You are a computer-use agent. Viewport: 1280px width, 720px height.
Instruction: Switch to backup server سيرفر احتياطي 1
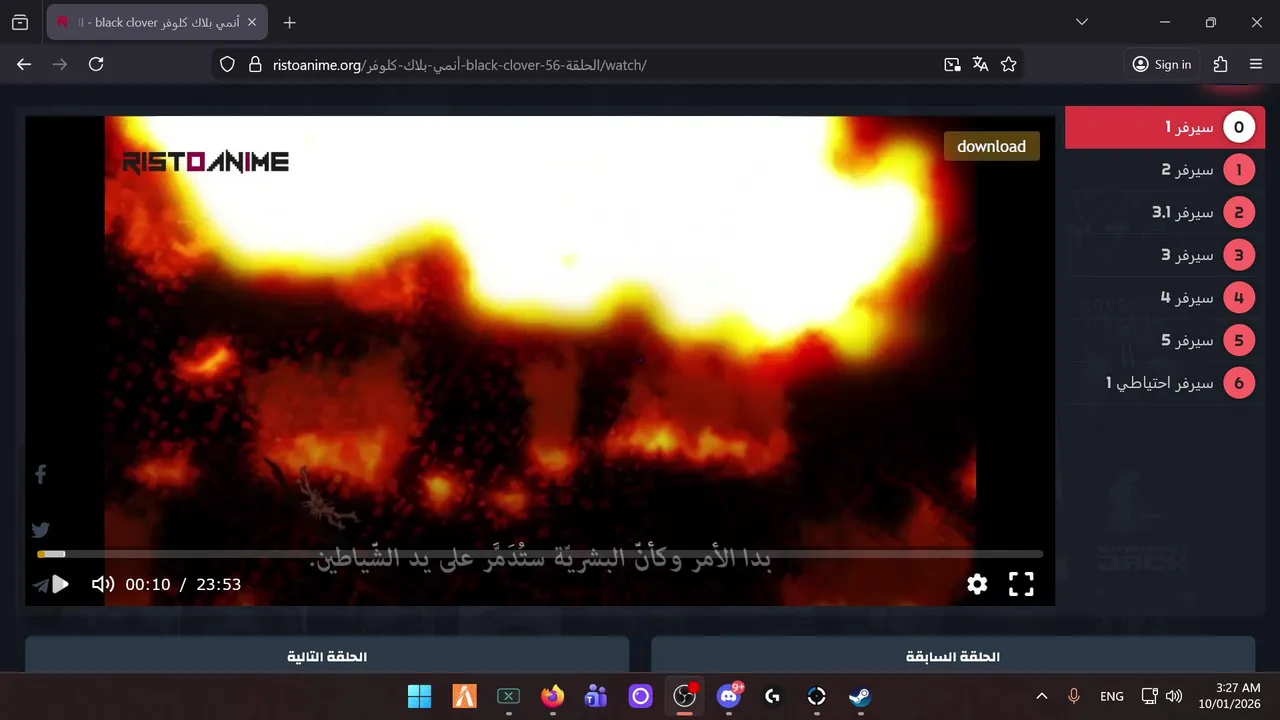coord(1165,383)
